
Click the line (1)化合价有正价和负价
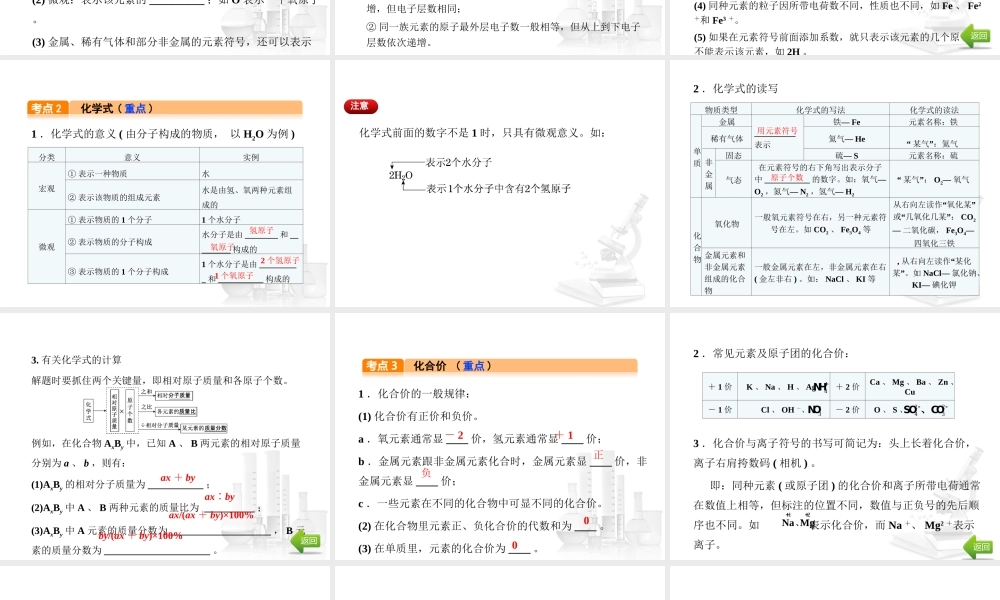(x=418, y=416)
